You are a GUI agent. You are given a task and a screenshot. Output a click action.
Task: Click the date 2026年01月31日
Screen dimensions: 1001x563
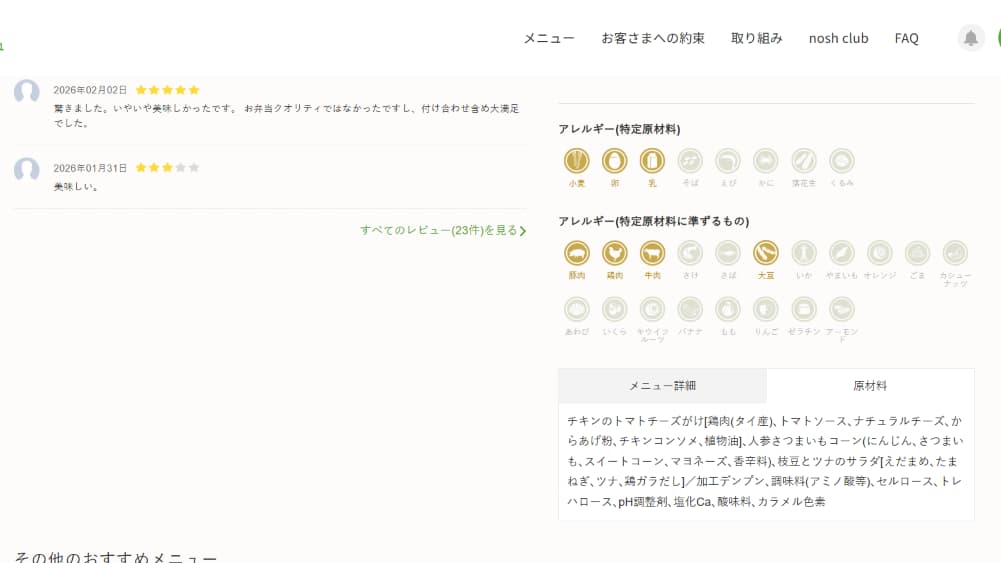90,168
